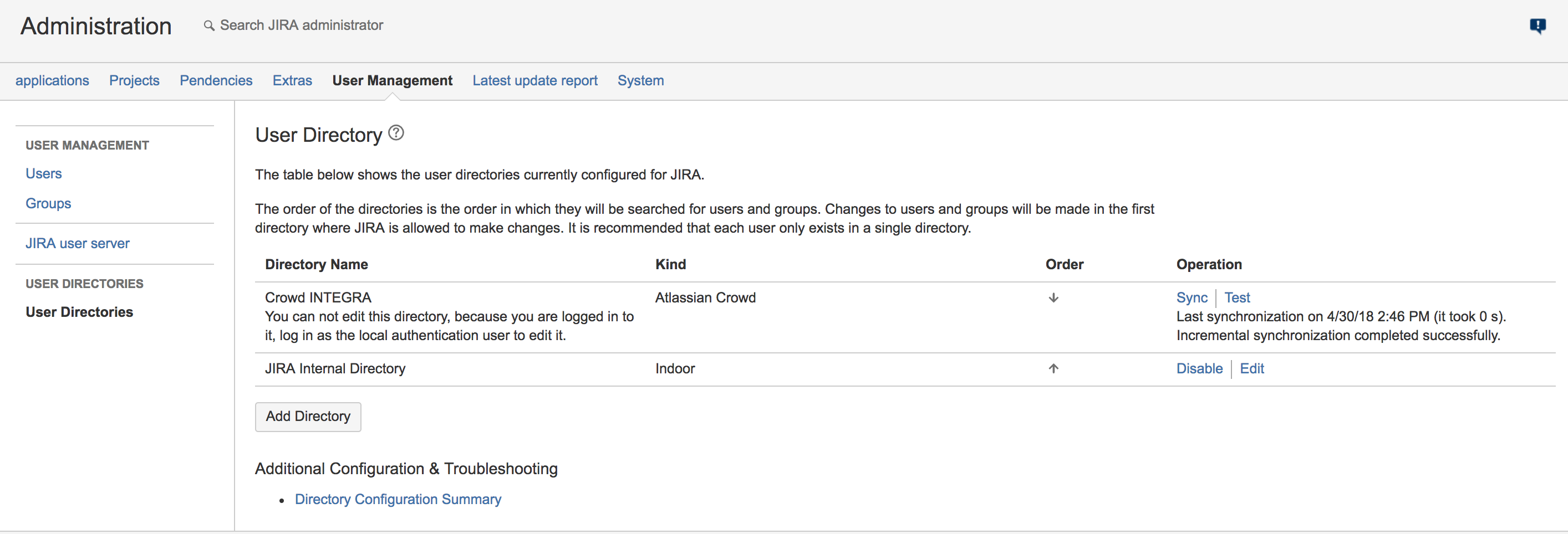Screen dimensions: 1568x534
Task: Open the JIRA user server page
Action: pyautogui.click(x=77, y=243)
